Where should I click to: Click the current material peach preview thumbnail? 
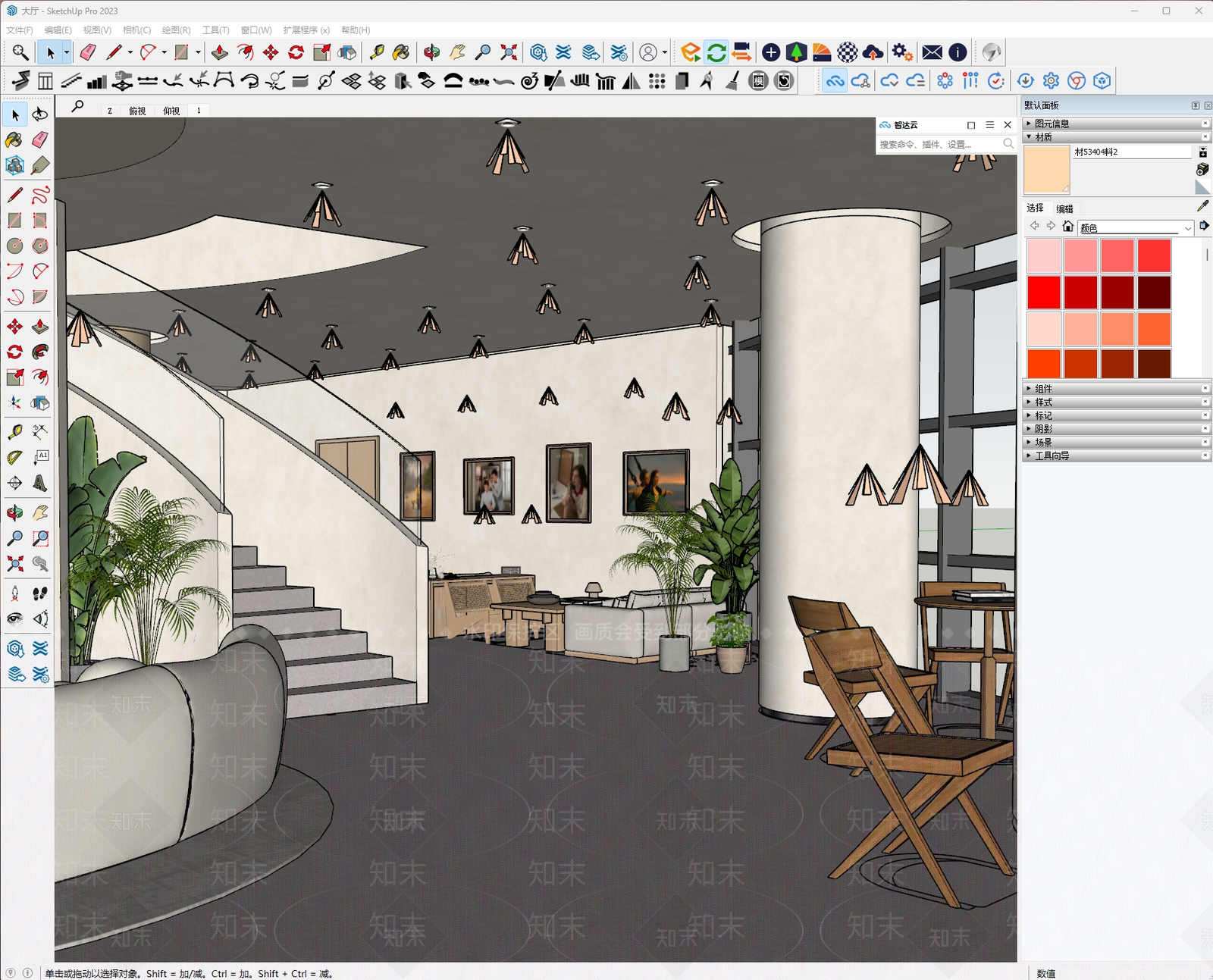coord(1046,170)
